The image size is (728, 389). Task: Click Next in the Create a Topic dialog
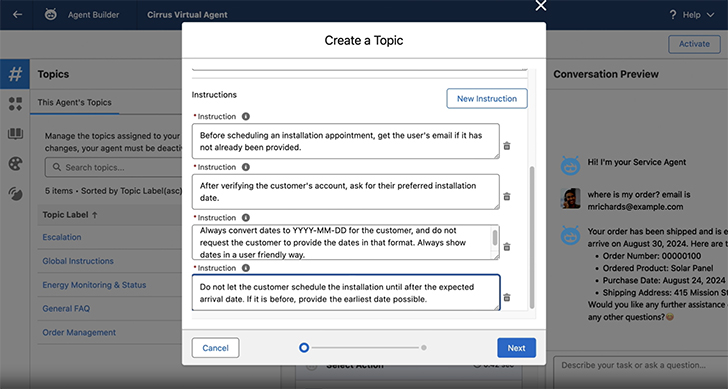pyautogui.click(x=516, y=348)
